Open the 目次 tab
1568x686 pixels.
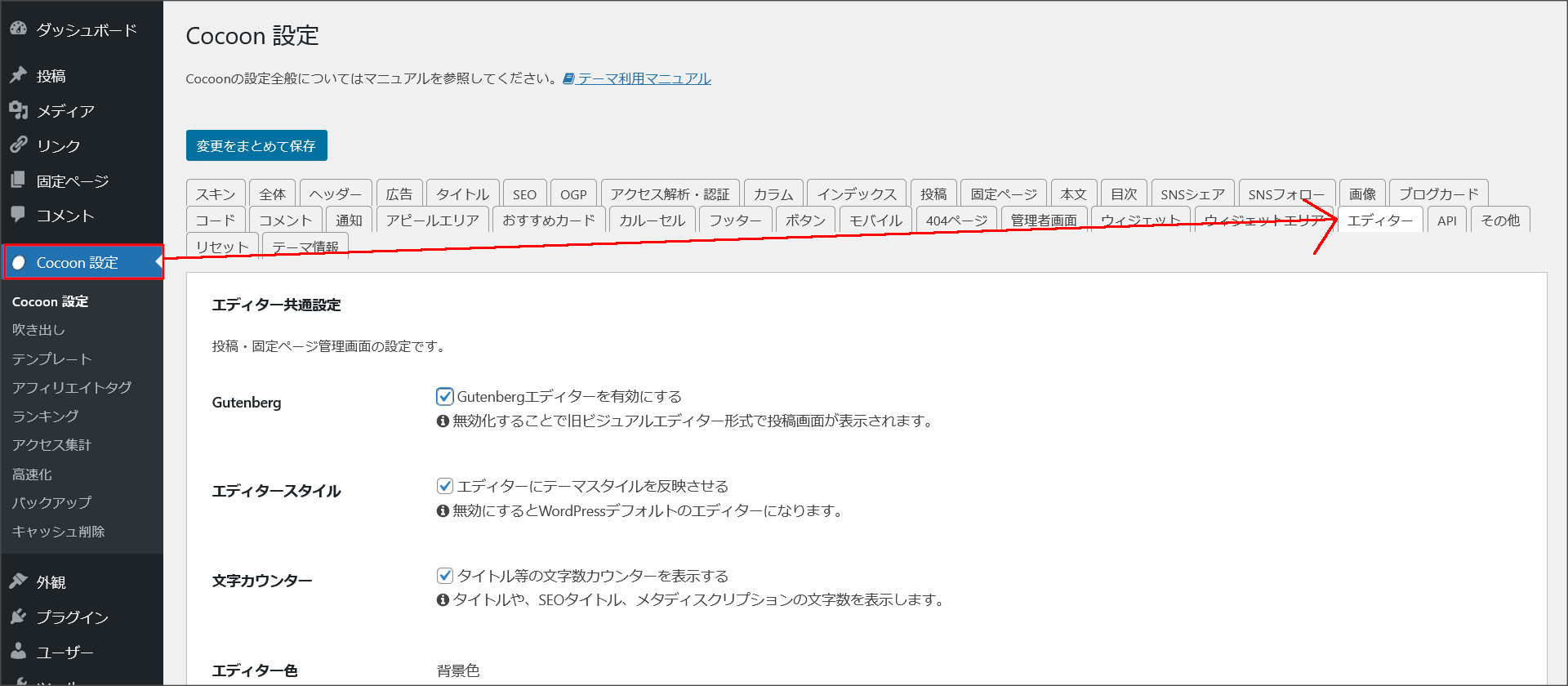click(1124, 194)
